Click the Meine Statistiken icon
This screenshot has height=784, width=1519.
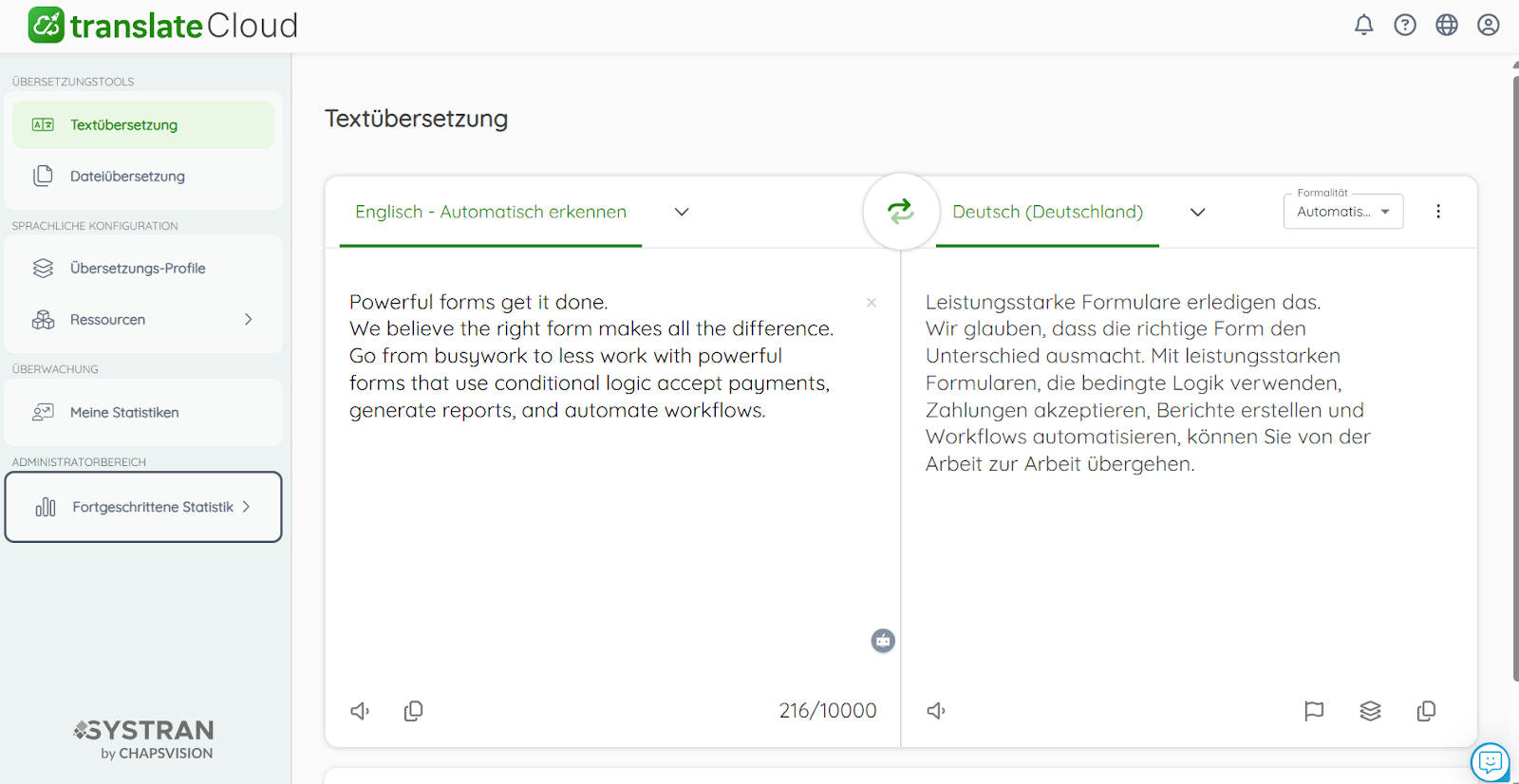pyautogui.click(x=43, y=412)
